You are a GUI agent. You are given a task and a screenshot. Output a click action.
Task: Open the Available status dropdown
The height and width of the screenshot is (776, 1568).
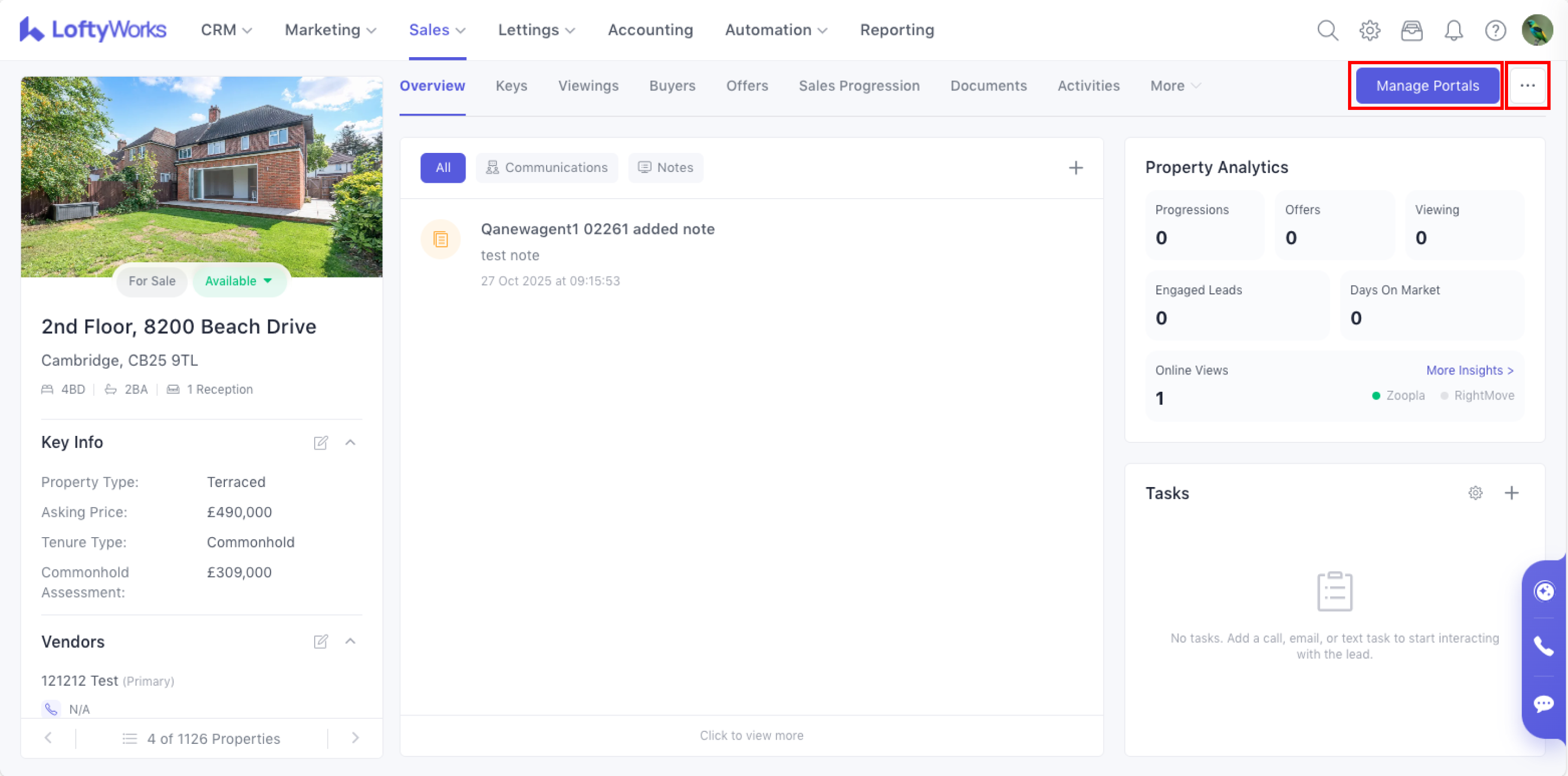click(x=238, y=281)
